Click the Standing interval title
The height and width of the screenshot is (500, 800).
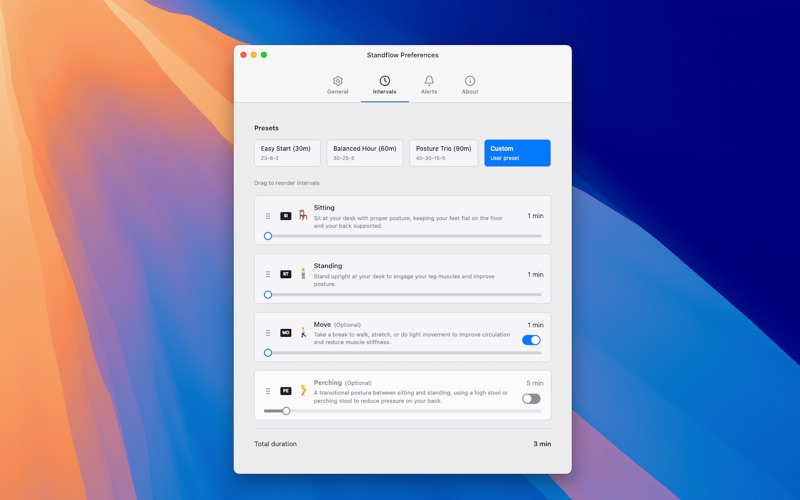coord(328,266)
